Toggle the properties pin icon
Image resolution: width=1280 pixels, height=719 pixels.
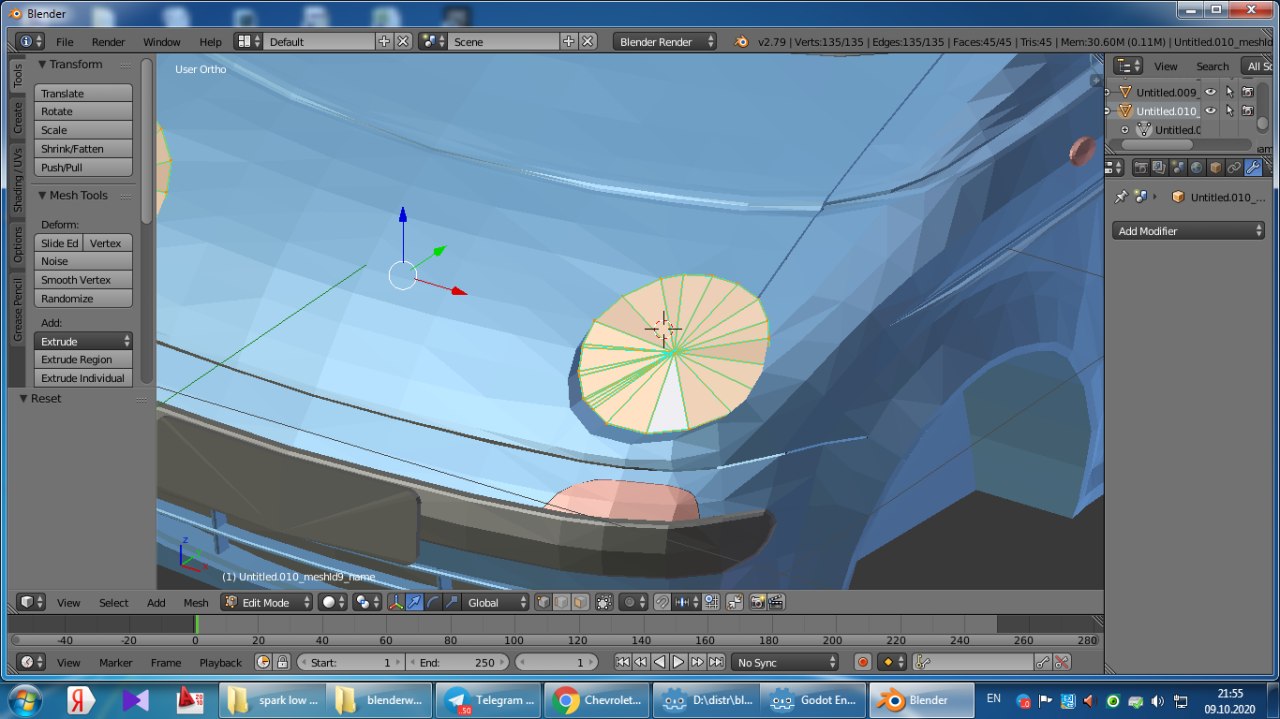coord(1121,197)
